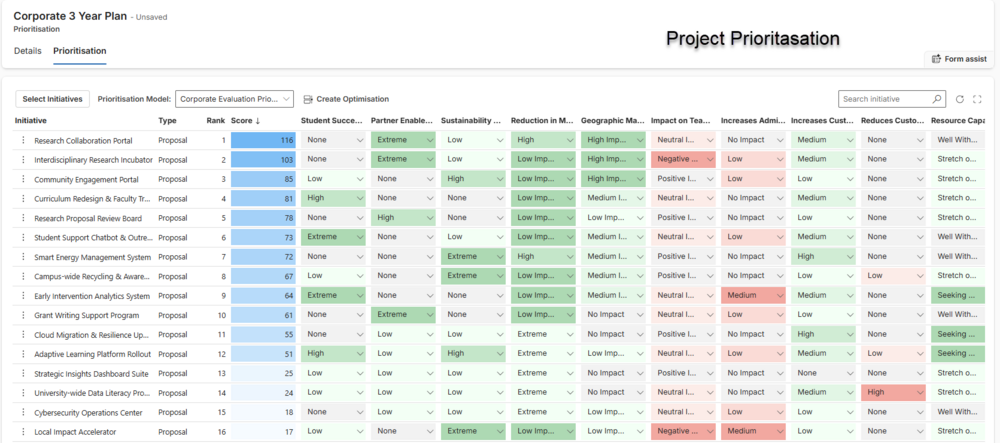Open row menu for Research Collaboration Portal
This screenshot has height=443, width=1000.
(22, 140)
